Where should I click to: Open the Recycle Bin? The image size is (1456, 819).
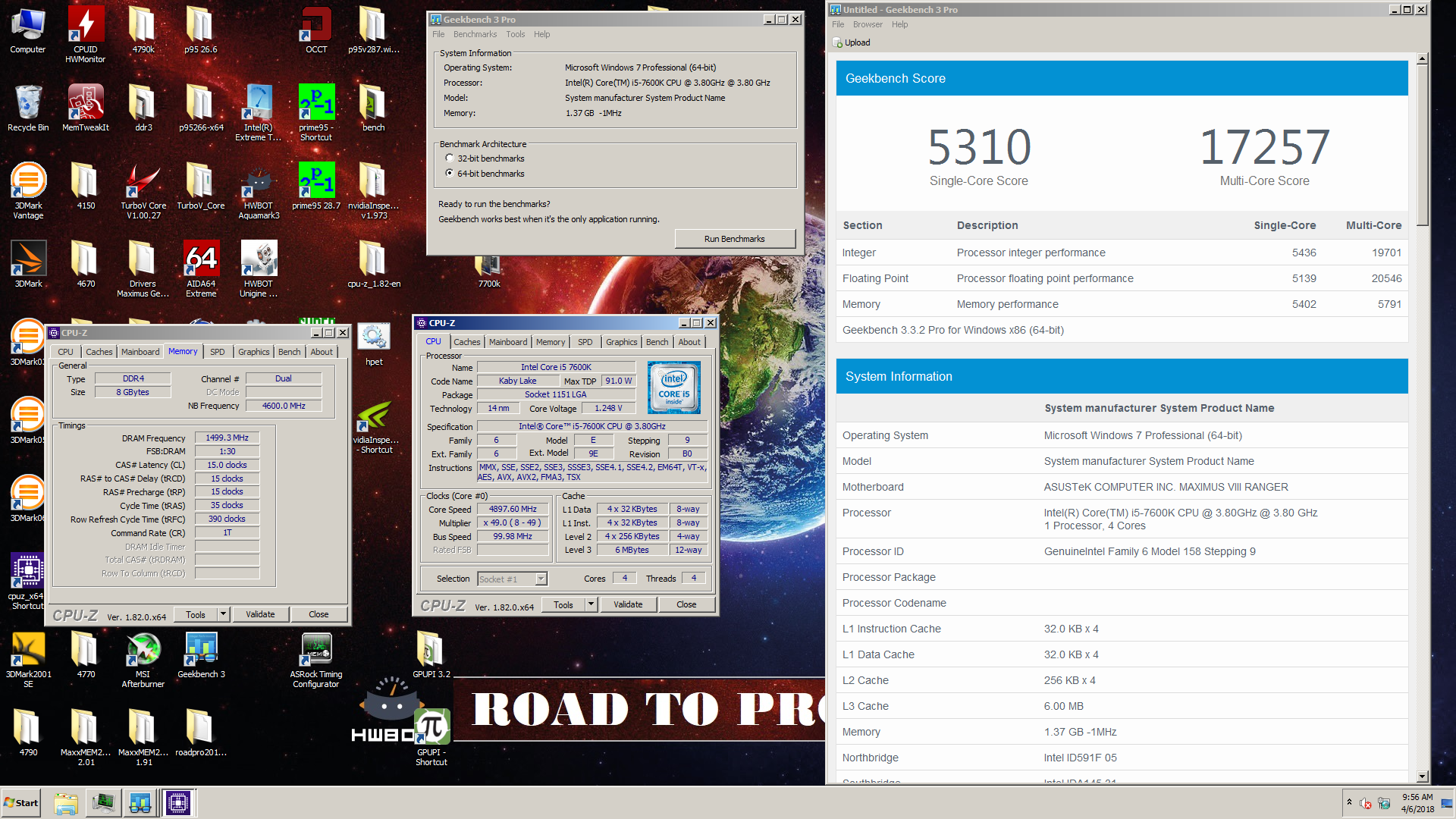tap(28, 108)
